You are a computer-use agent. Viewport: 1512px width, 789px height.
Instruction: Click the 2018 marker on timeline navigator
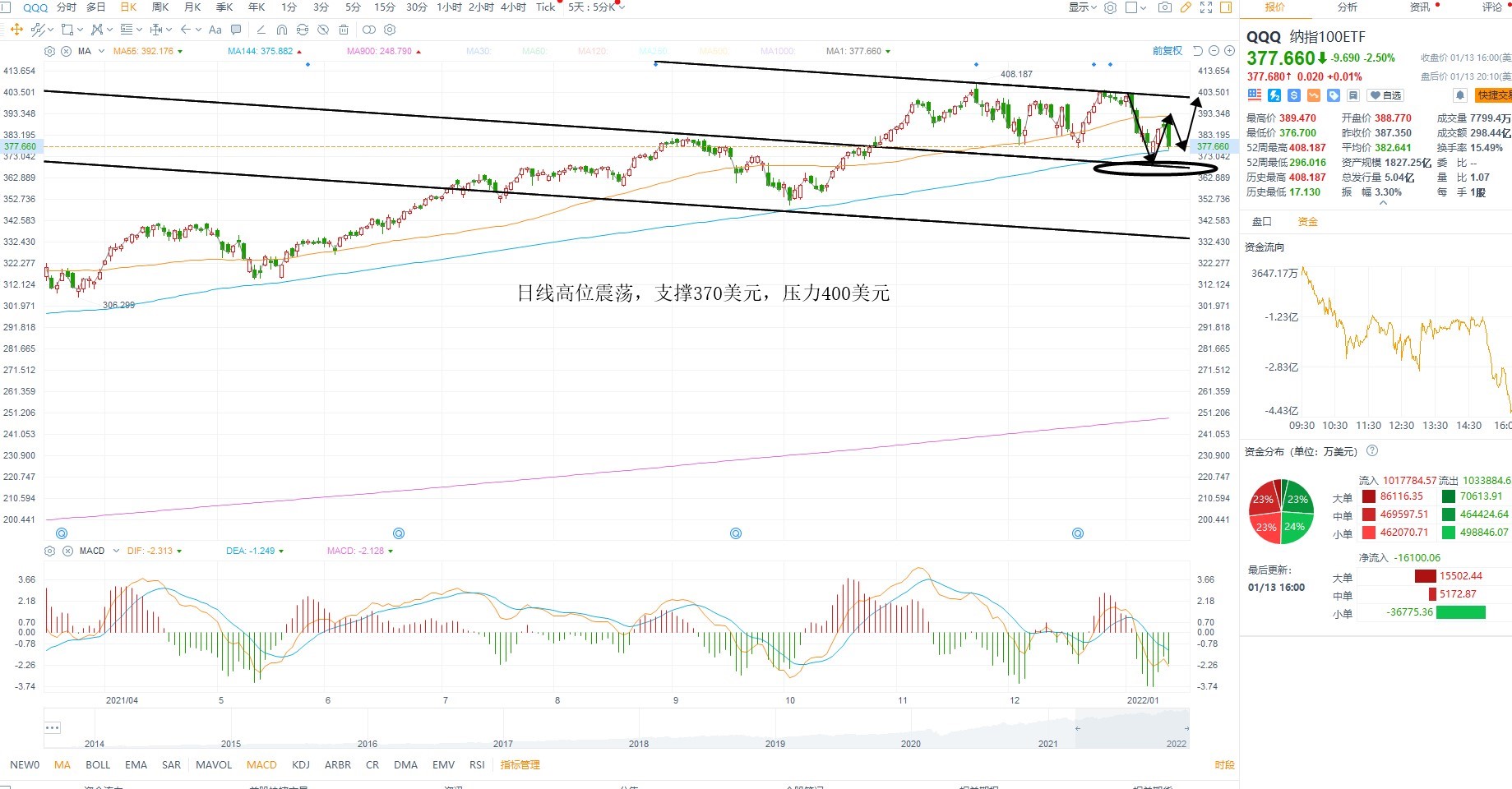[639, 744]
